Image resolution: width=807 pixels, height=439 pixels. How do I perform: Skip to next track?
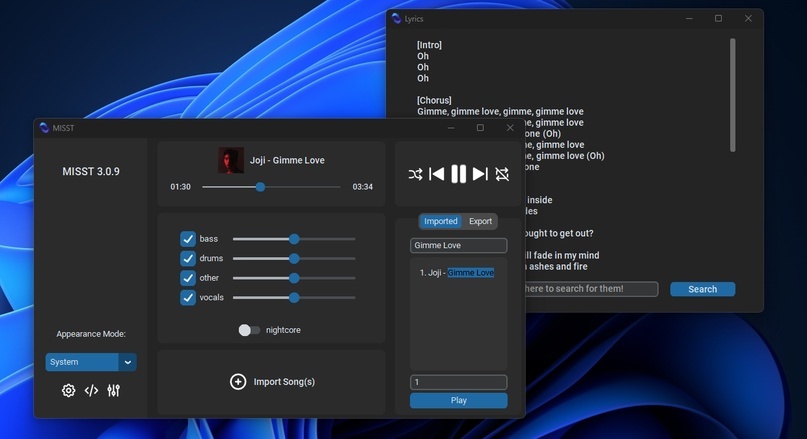[480, 174]
